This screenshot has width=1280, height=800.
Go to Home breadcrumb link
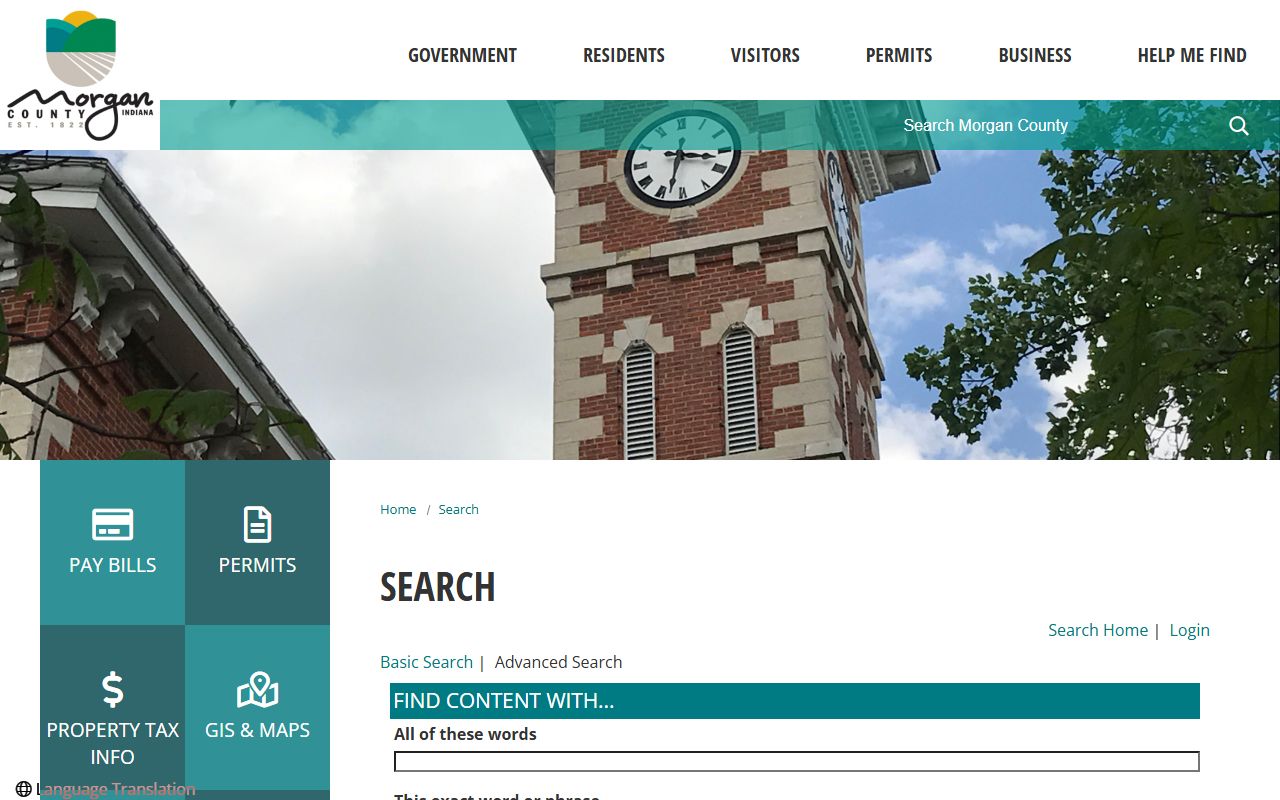pyautogui.click(x=398, y=509)
